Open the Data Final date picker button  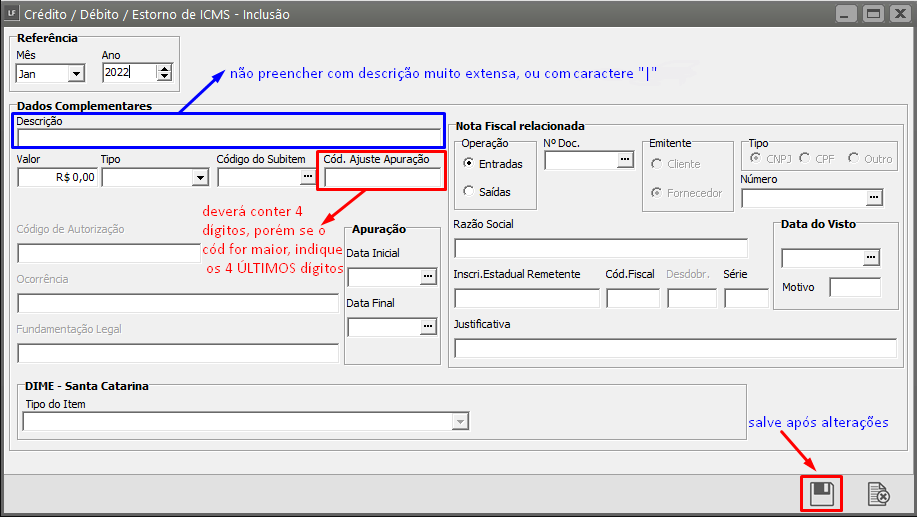[x=429, y=326]
